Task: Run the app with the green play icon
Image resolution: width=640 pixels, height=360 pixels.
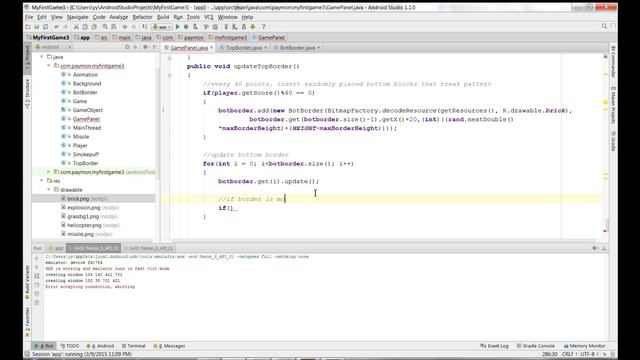Action: point(178,27)
